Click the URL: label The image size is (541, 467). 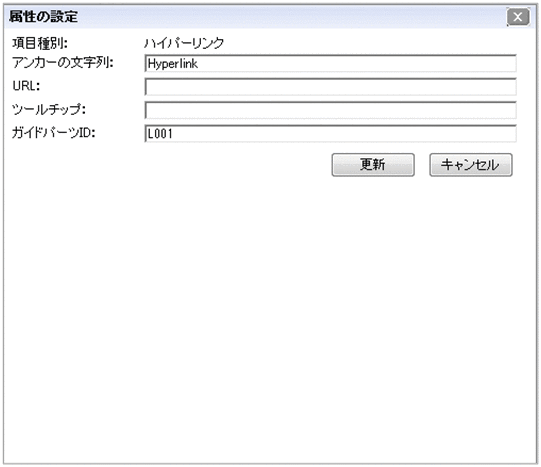coord(26,86)
